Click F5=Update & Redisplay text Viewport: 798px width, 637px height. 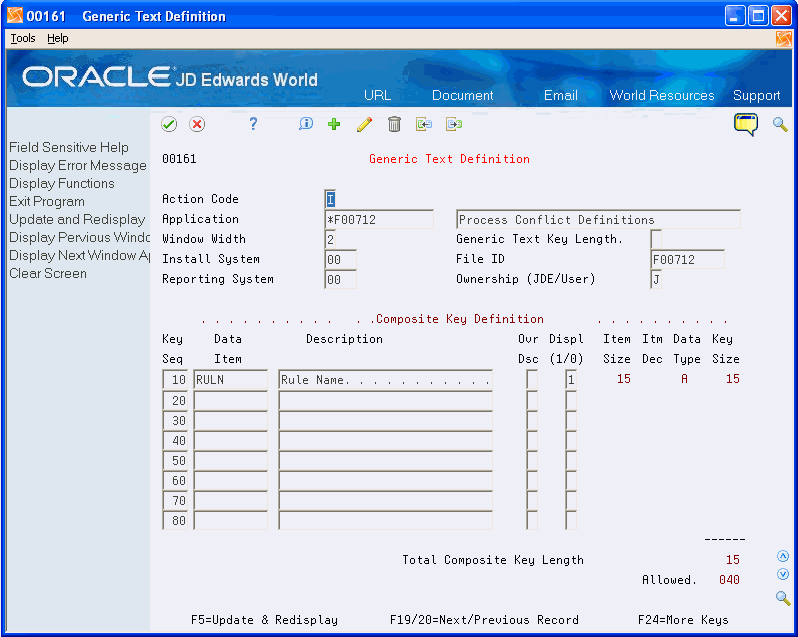point(264,620)
